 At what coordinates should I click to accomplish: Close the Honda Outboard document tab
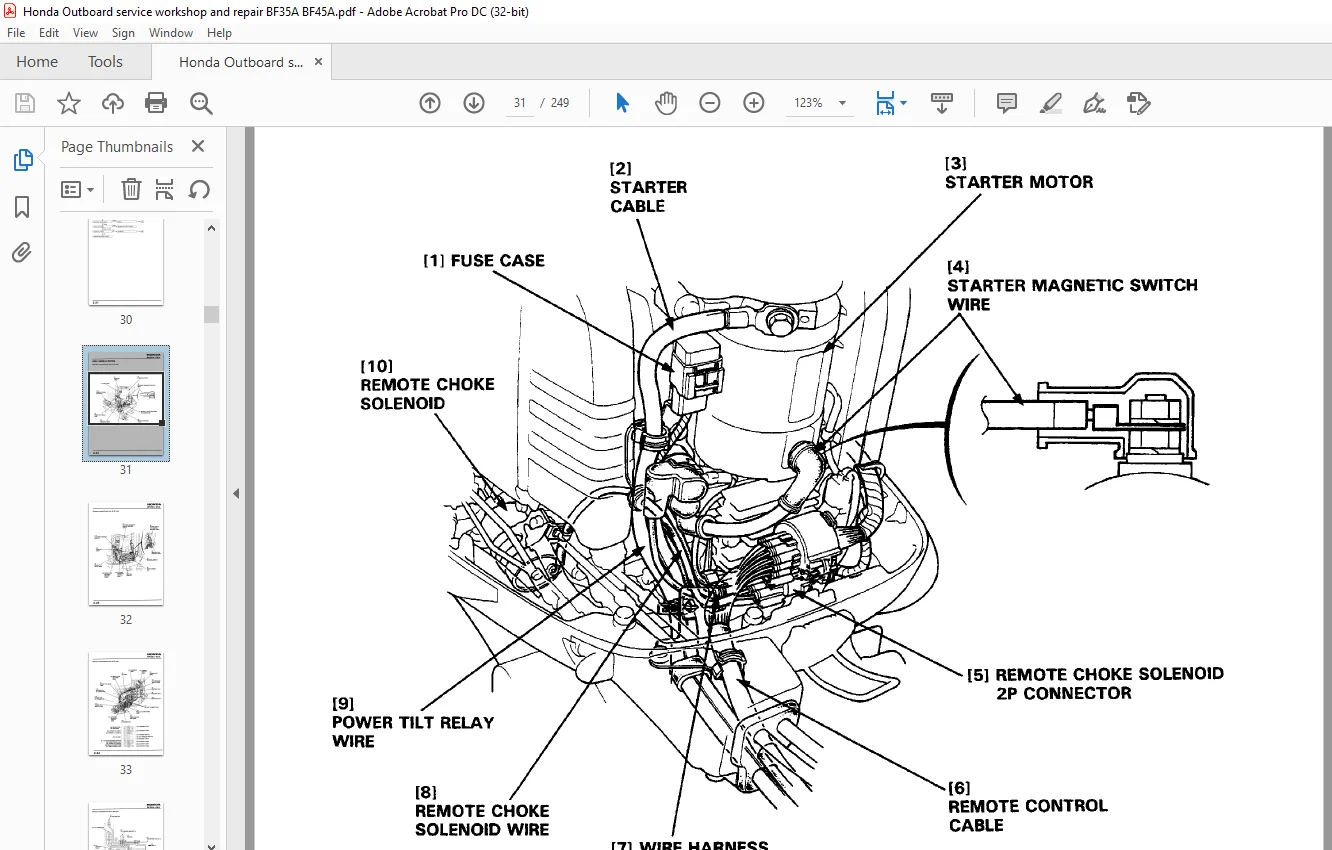point(318,62)
